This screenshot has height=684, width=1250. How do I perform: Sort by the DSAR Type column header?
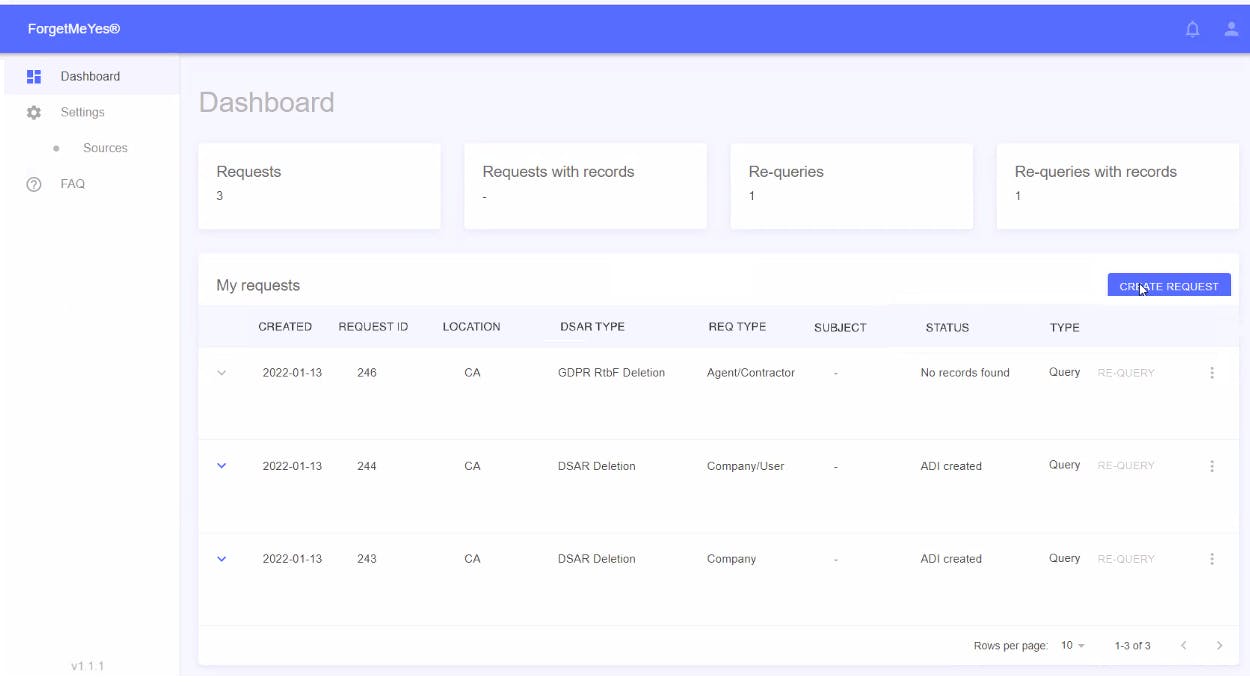[592, 327]
